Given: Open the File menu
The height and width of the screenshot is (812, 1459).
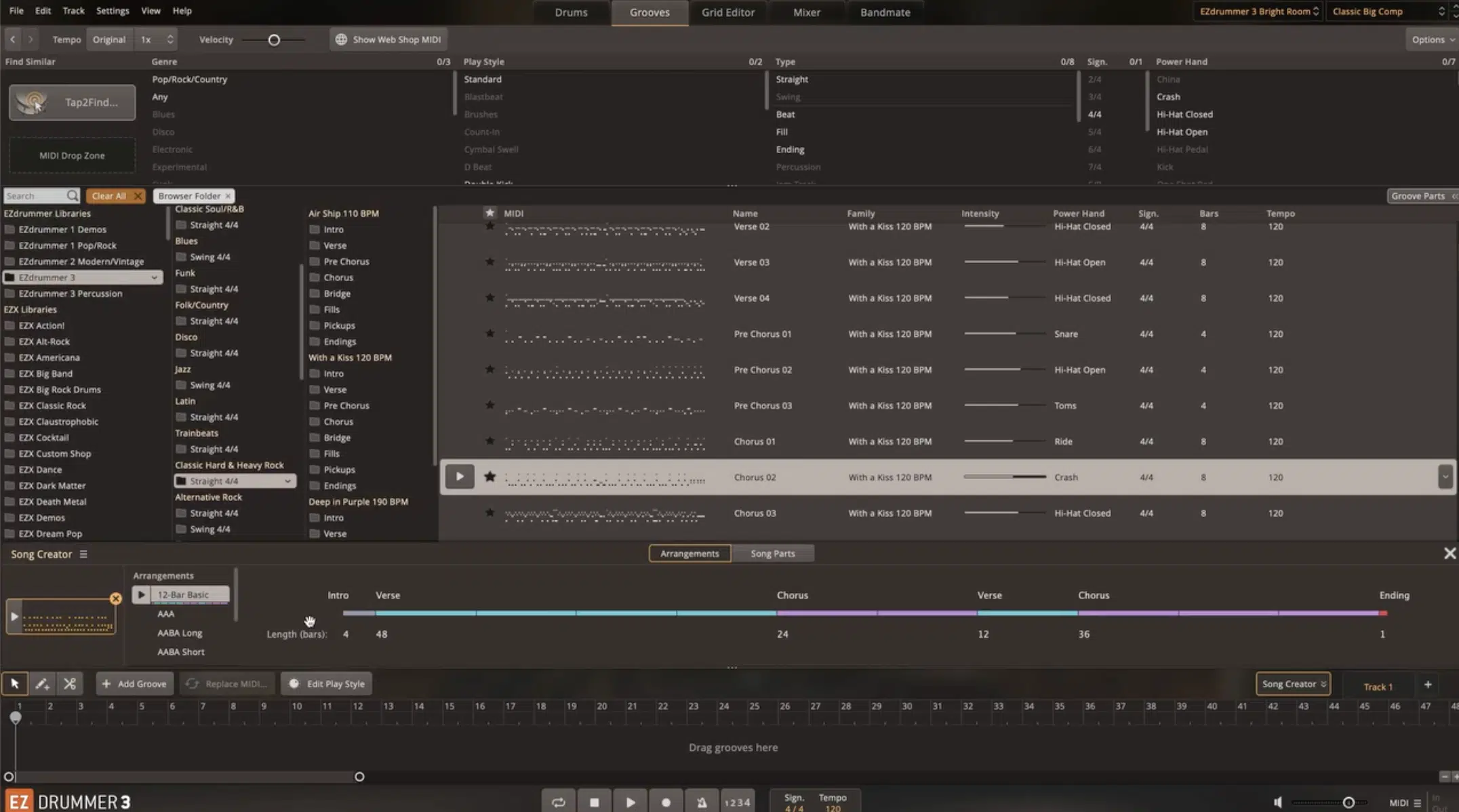Looking at the screenshot, I should click(16, 11).
